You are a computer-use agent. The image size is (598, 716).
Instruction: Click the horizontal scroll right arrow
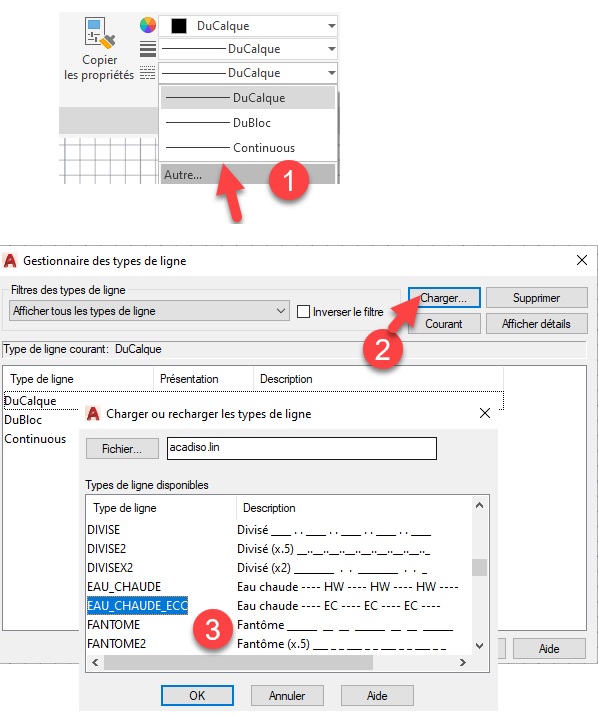coord(463,663)
